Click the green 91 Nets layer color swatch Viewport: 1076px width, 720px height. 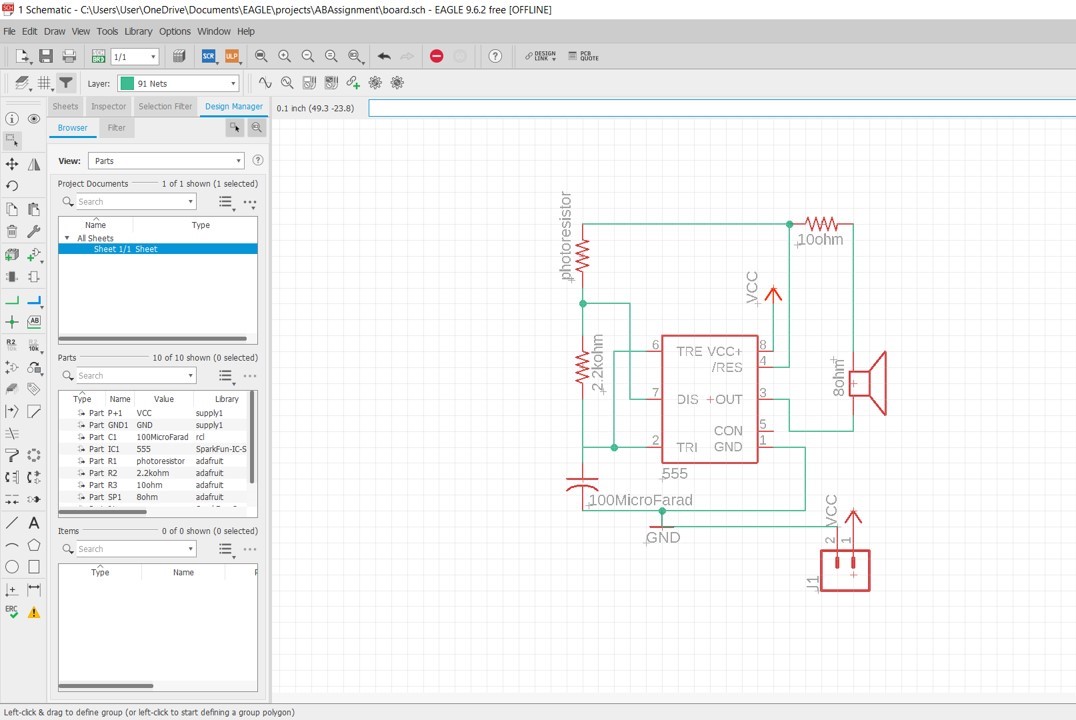click(127, 84)
